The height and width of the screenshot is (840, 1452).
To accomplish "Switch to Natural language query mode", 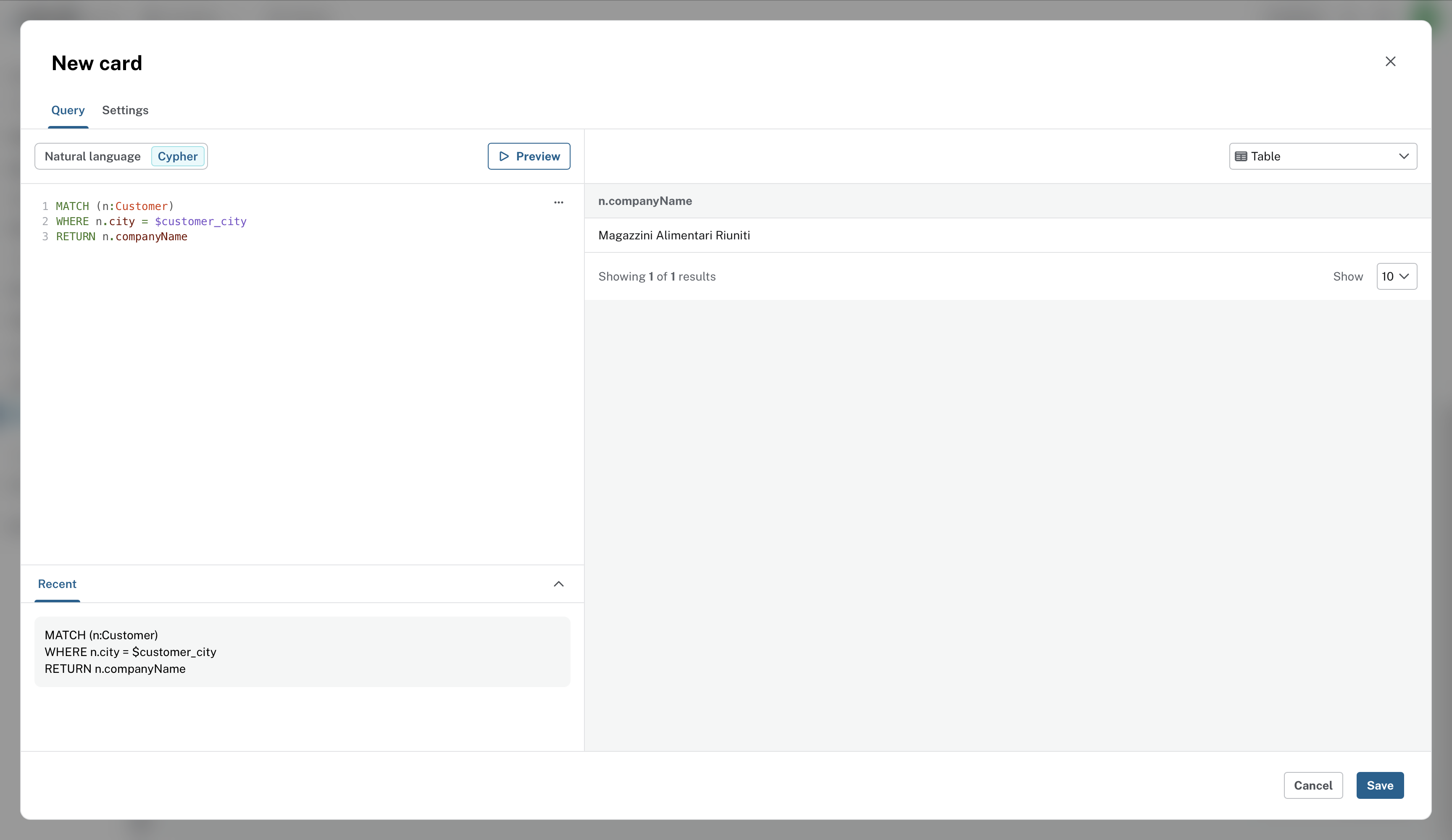I will pos(93,156).
